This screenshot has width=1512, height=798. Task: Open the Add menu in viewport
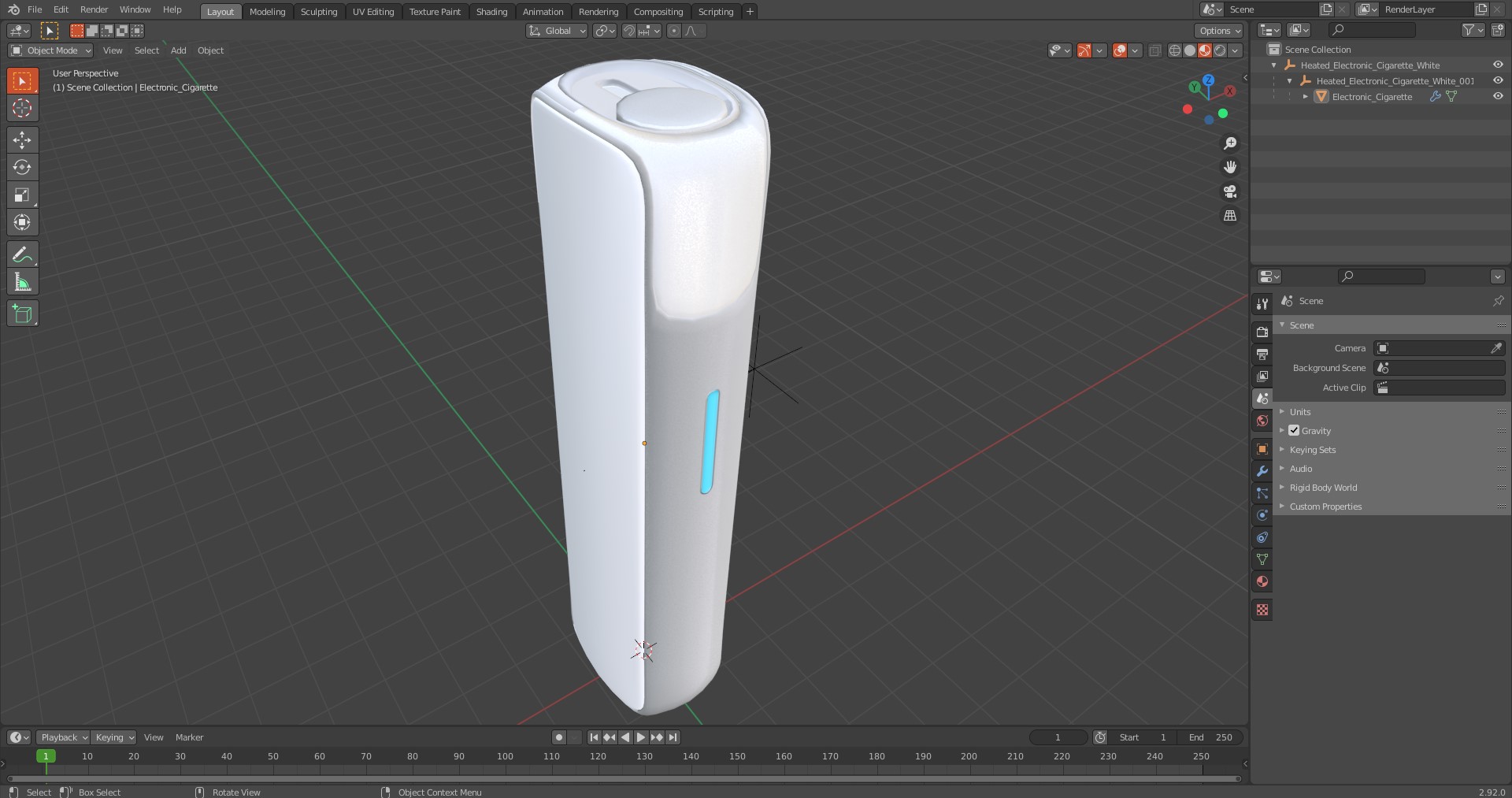pos(179,50)
